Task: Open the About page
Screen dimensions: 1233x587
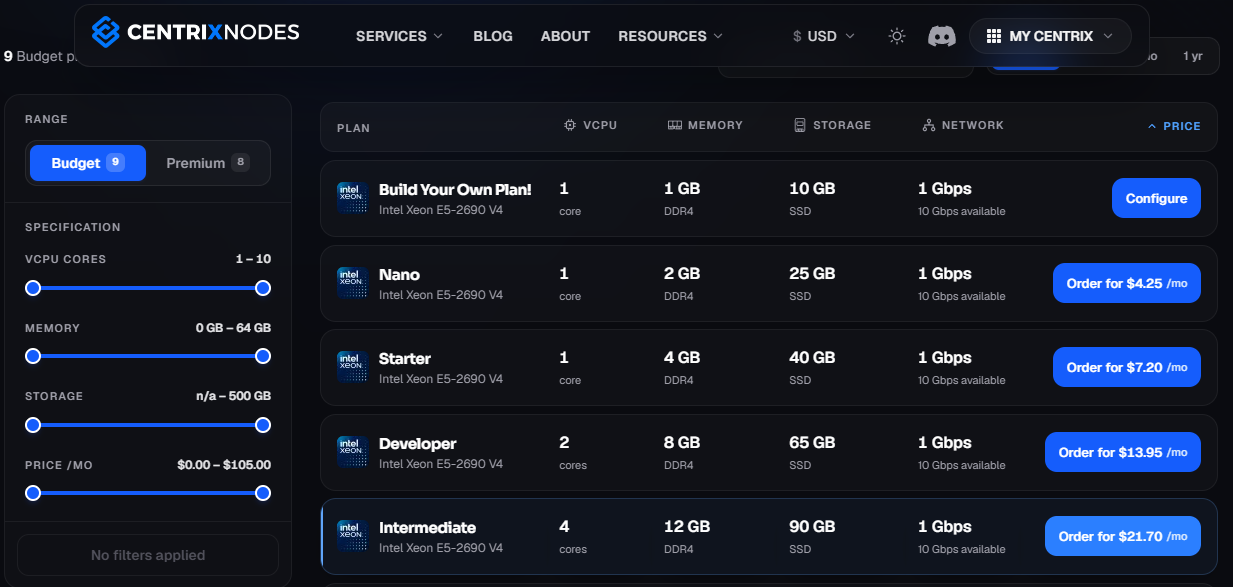Action: 565,36
